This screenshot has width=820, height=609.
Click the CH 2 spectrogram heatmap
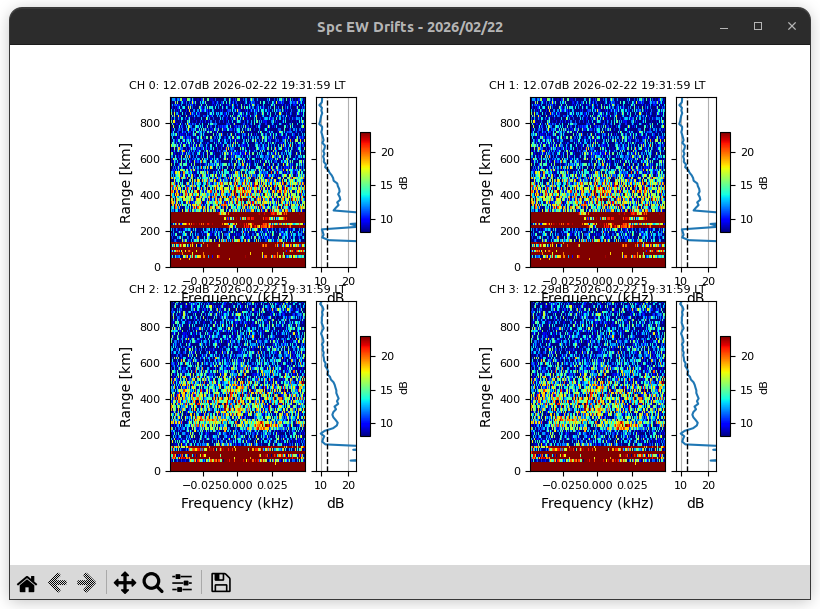tap(237, 386)
